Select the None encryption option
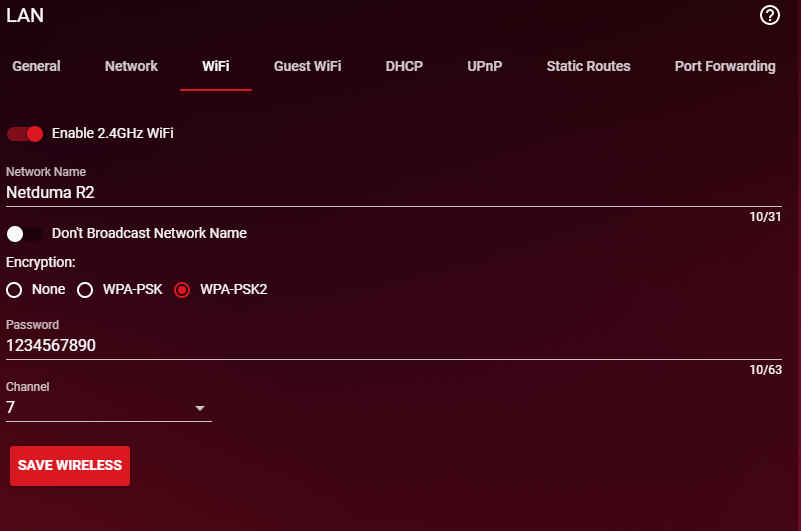Screen dimensions: 801x531 14,290
